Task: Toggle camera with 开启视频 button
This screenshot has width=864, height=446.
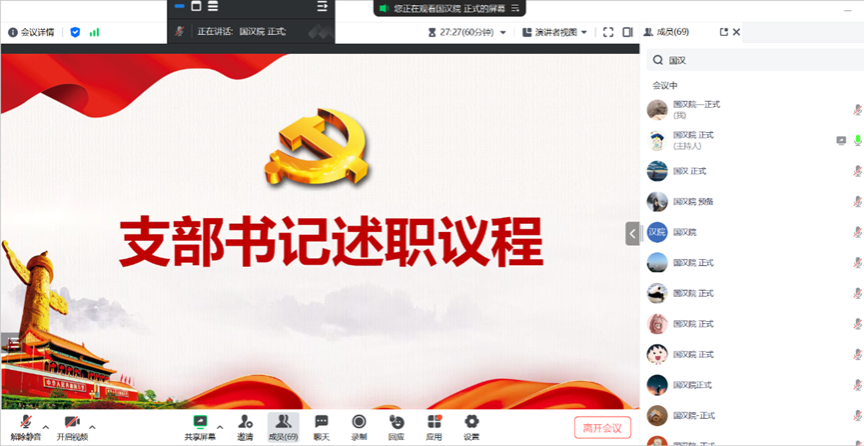Action: click(x=72, y=422)
